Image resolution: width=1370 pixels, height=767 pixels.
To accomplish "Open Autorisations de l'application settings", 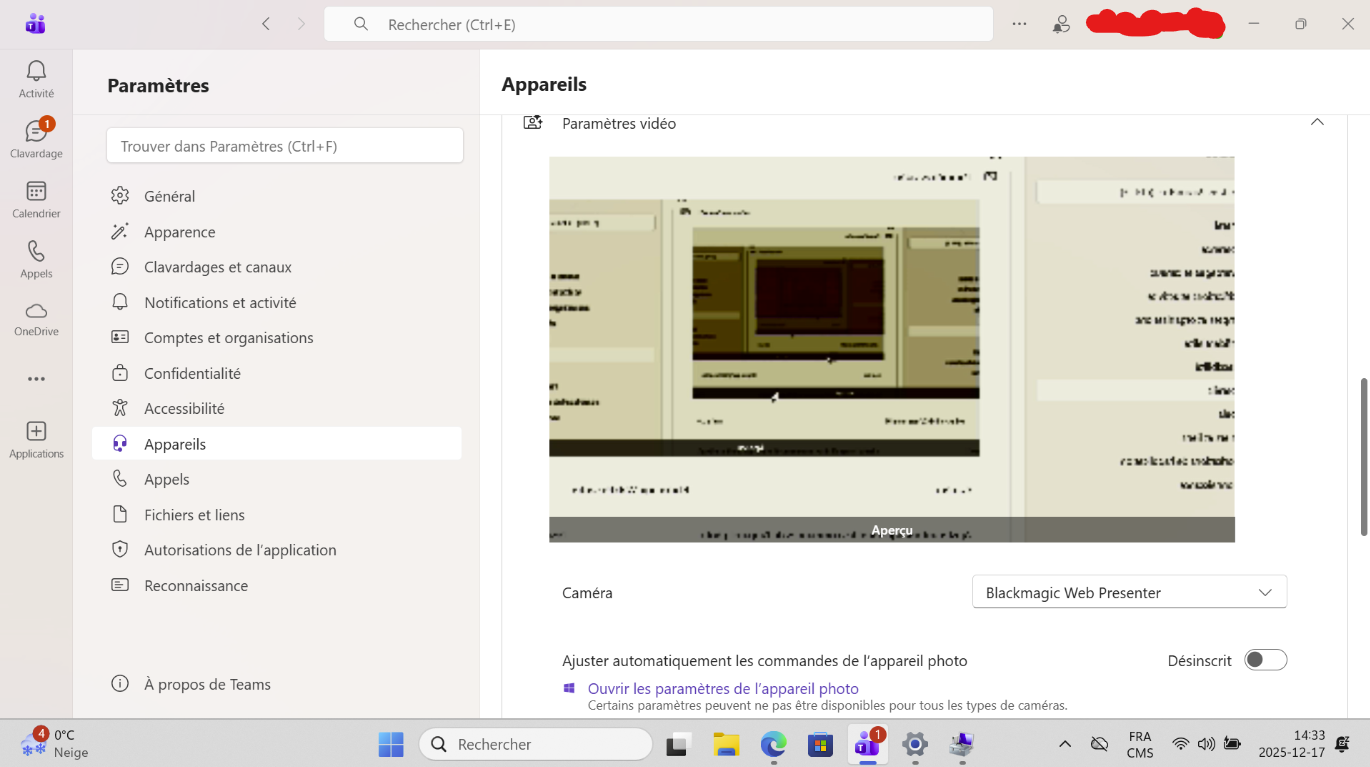I will [276, 550].
